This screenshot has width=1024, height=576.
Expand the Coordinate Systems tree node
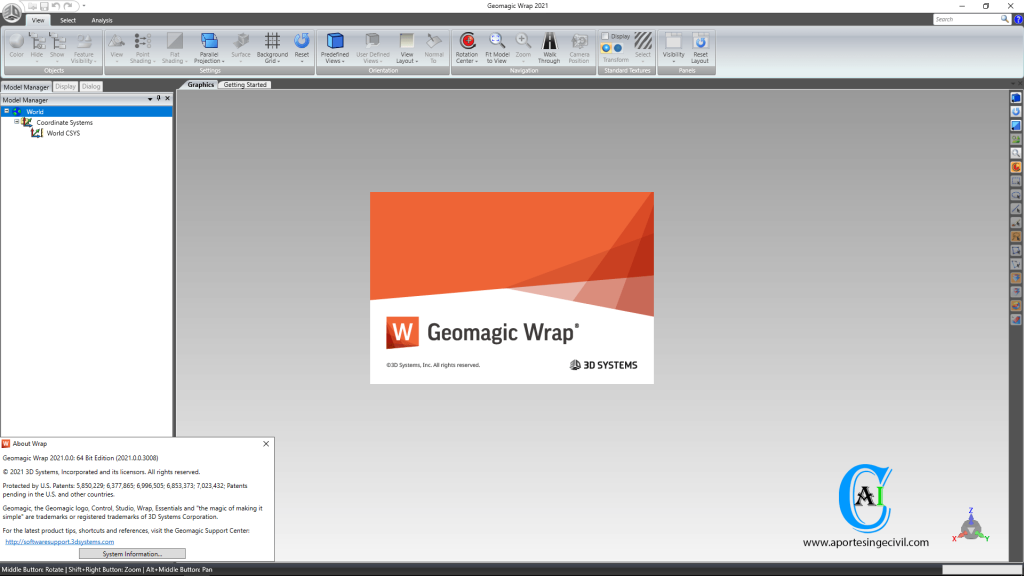(x=16, y=122)
